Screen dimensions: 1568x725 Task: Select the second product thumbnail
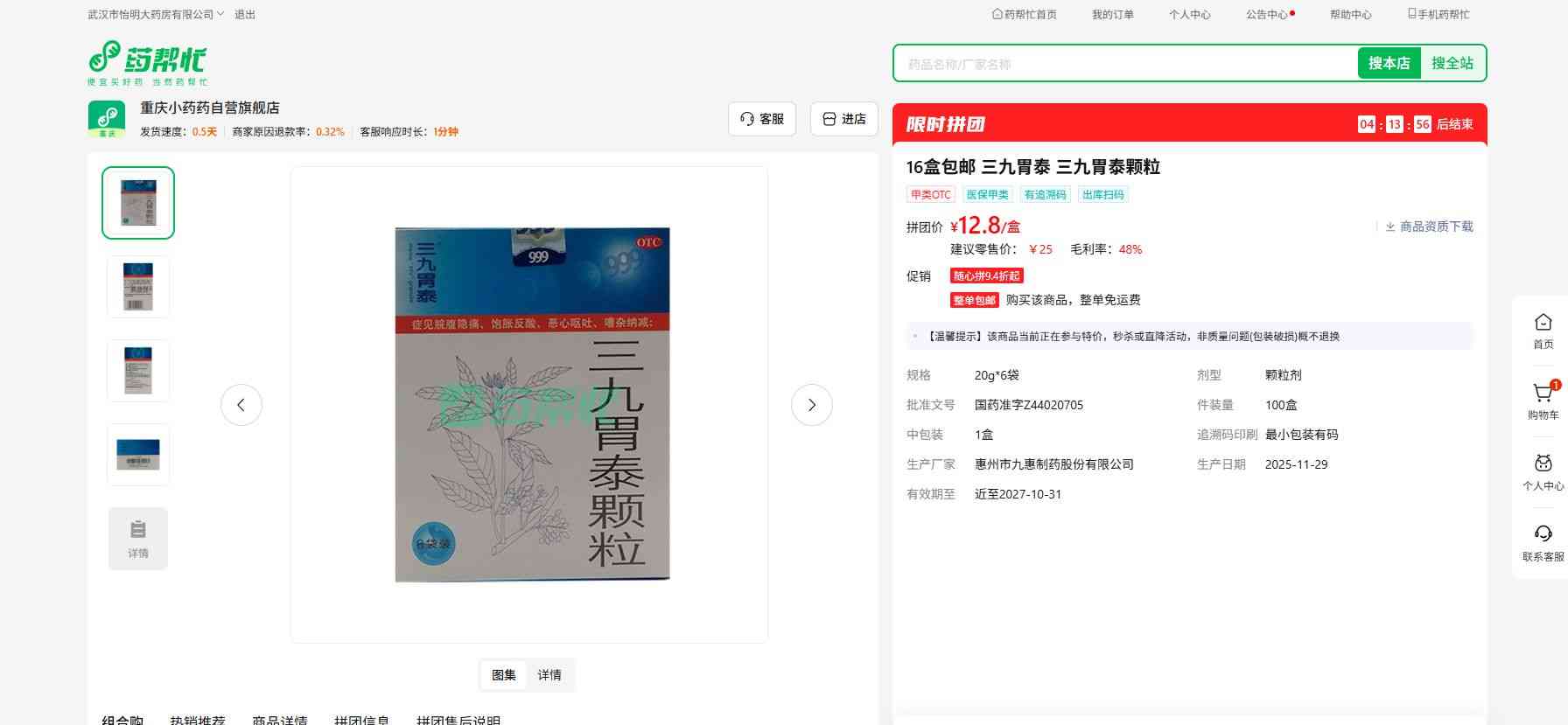pyautogui.click(x=138, y=287)
